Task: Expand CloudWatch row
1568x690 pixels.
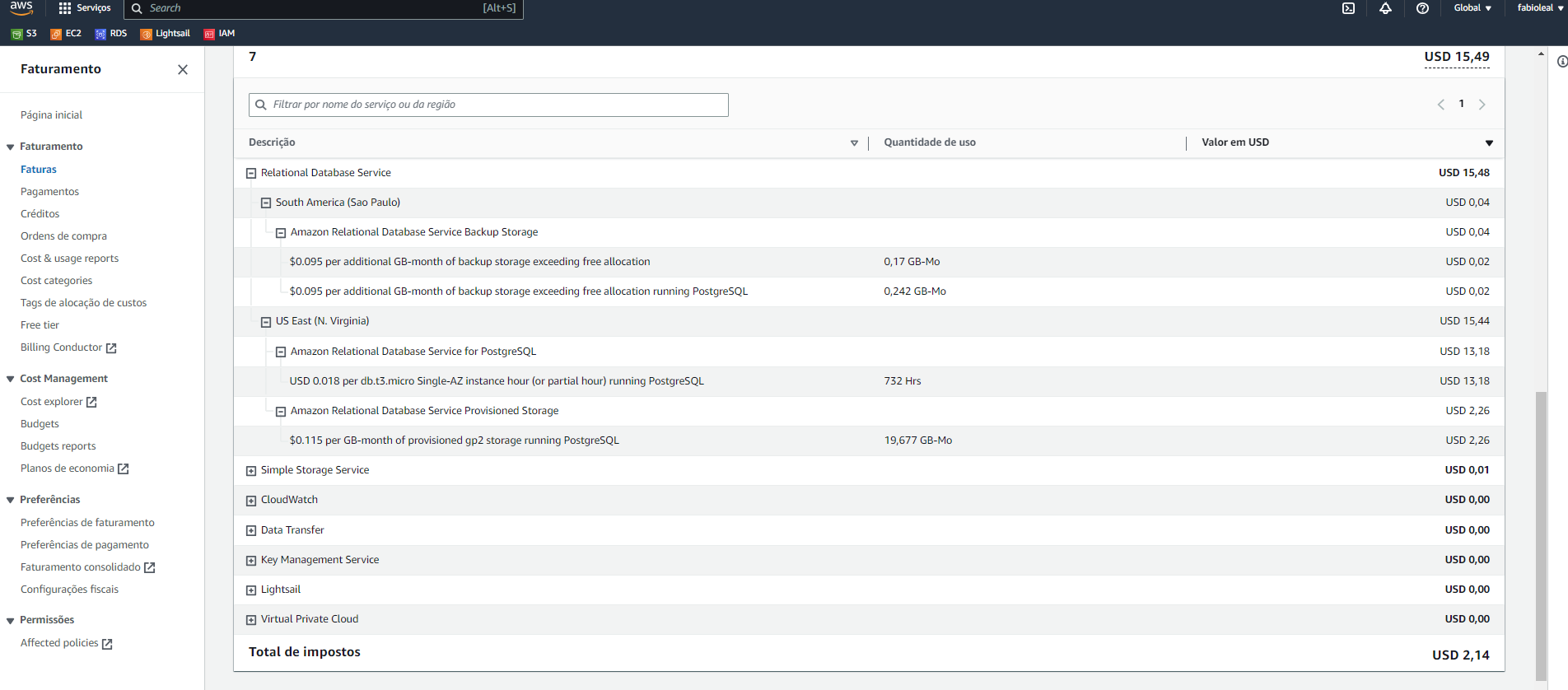Action: pos(251,501)
